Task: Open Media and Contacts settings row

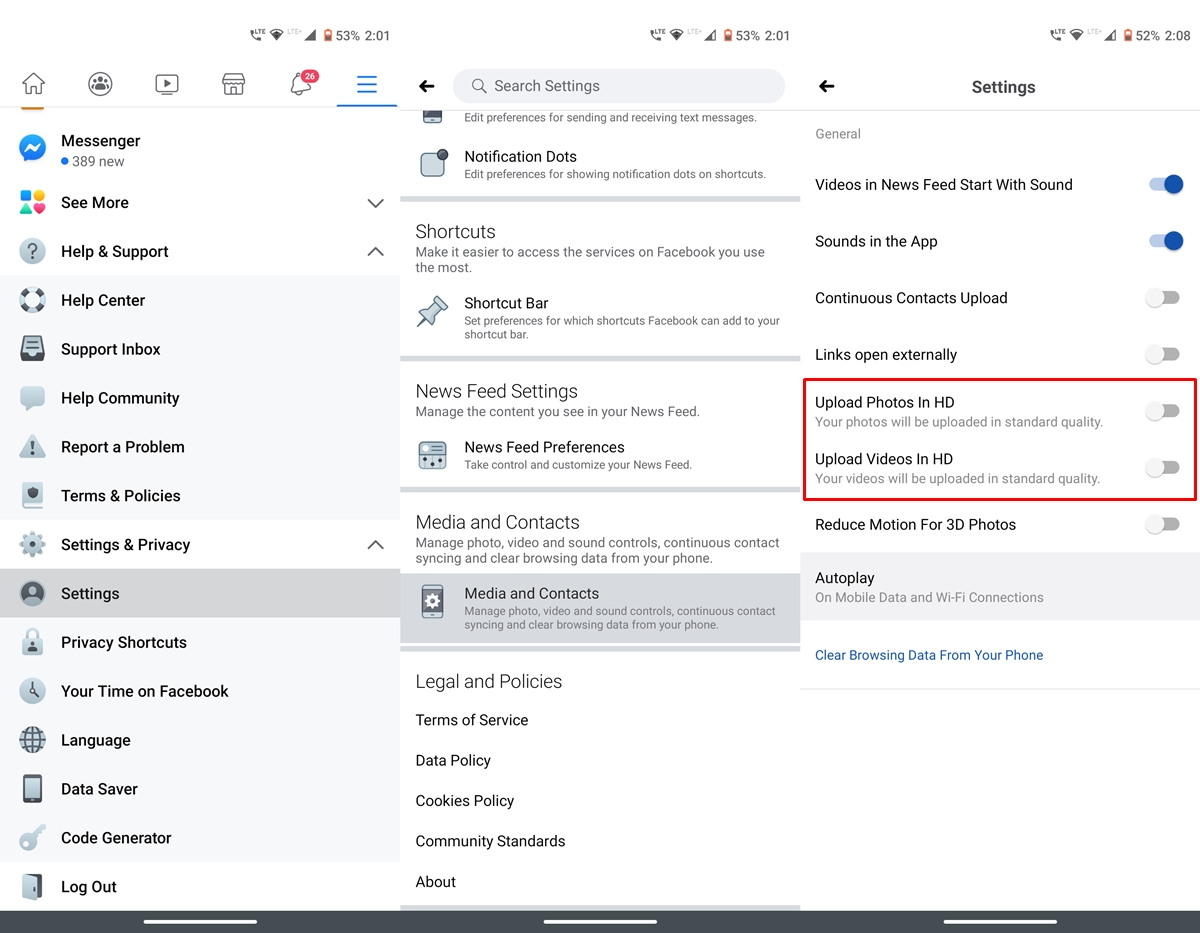Action: (600, 608)
